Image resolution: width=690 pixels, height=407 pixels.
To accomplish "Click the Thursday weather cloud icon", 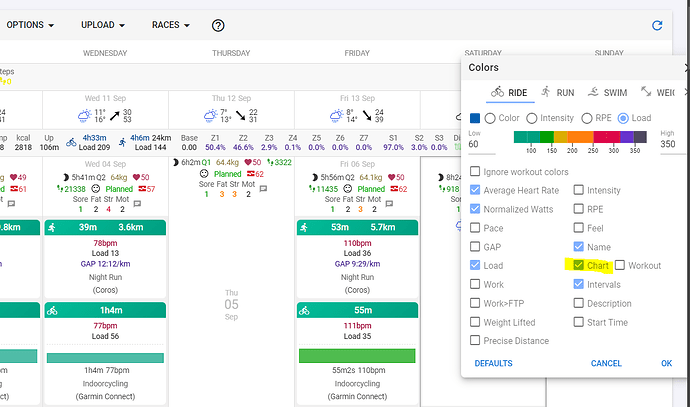I will point(210,116).
